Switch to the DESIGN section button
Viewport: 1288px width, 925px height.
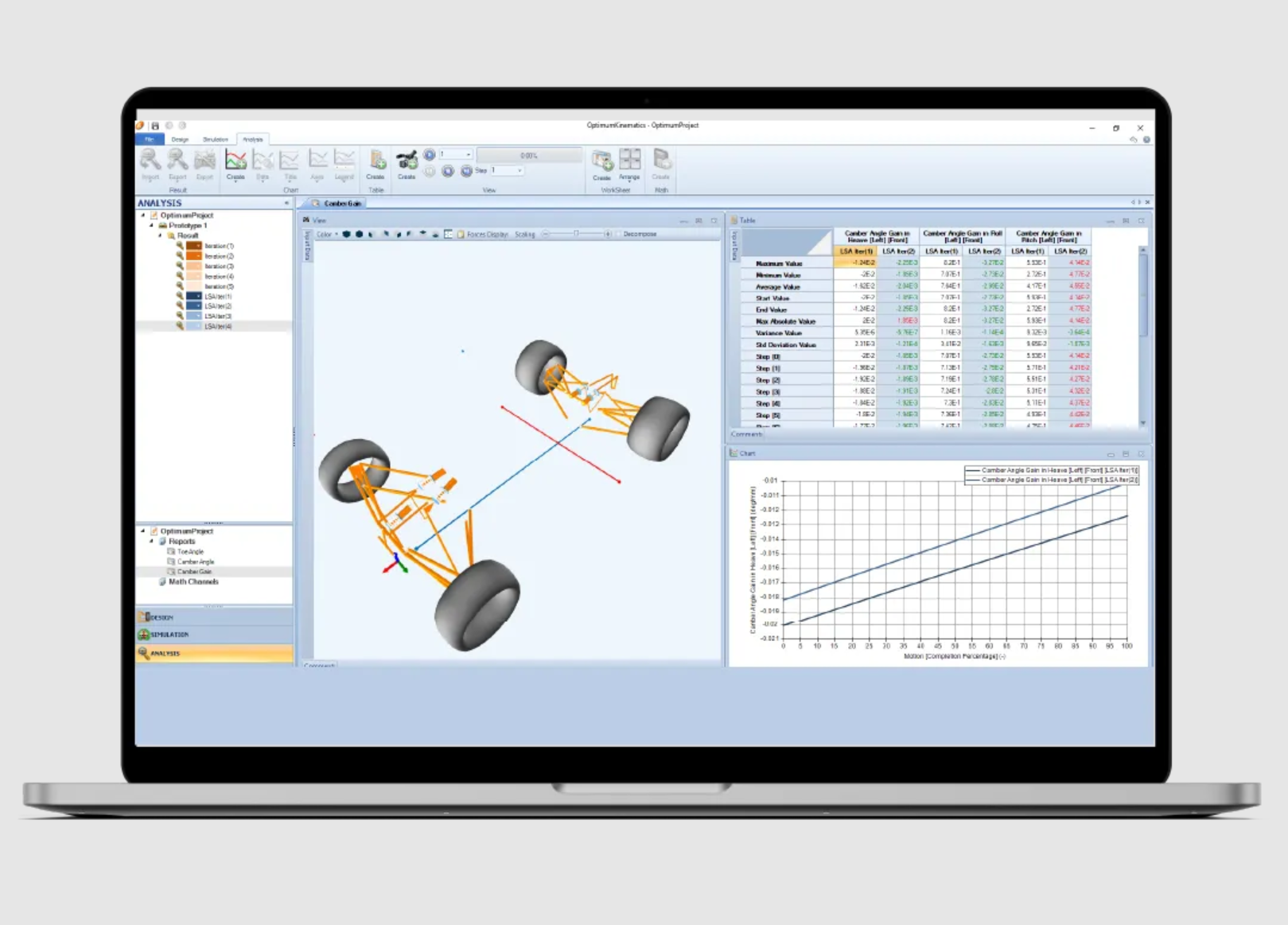[215, 617]
